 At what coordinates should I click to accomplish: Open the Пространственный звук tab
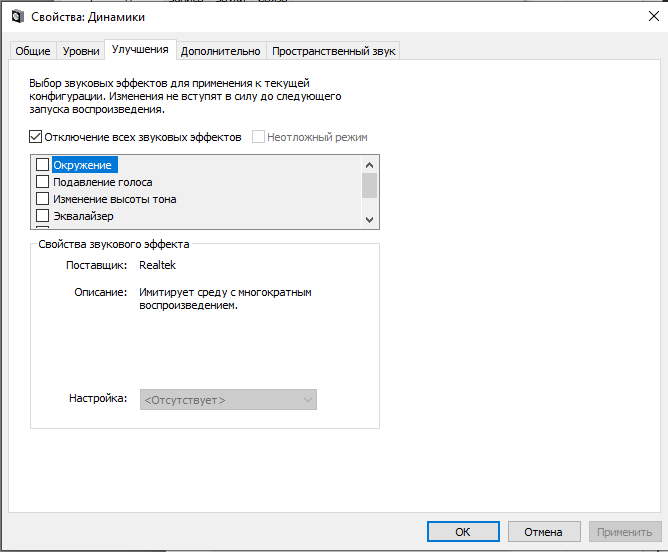click(x=334, y=51)
